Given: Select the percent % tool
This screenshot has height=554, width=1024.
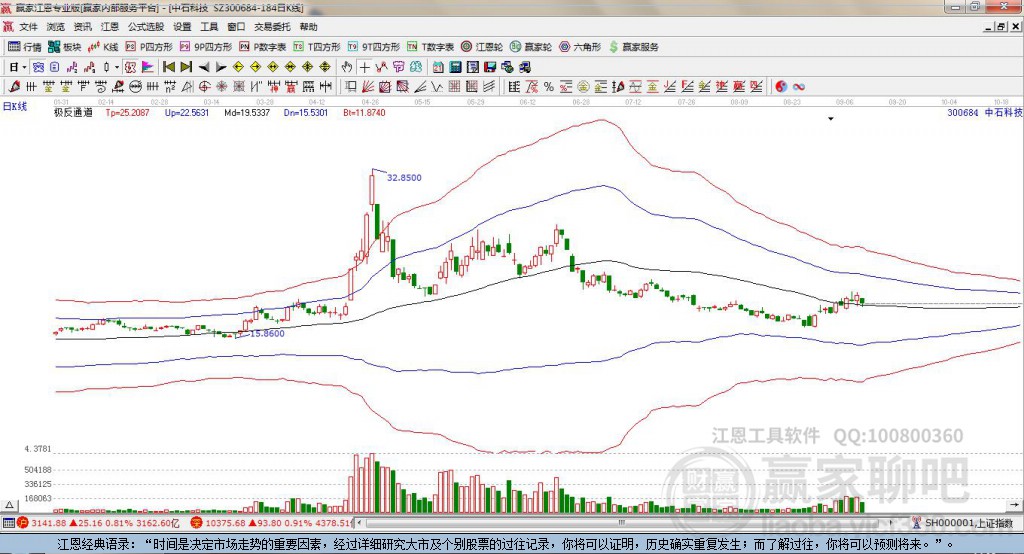Looking at the screenshot, I should pyautogui.click(x=549, y=87).
